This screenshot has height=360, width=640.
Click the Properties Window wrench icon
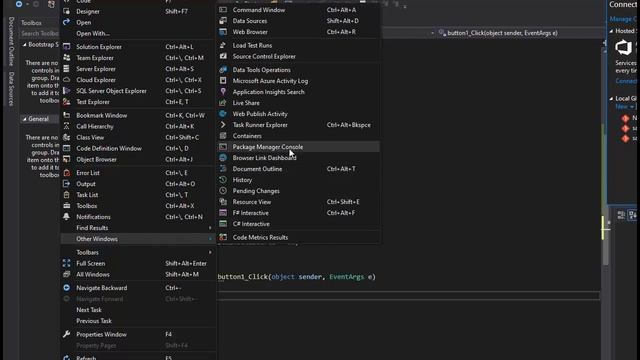(67, 334)
